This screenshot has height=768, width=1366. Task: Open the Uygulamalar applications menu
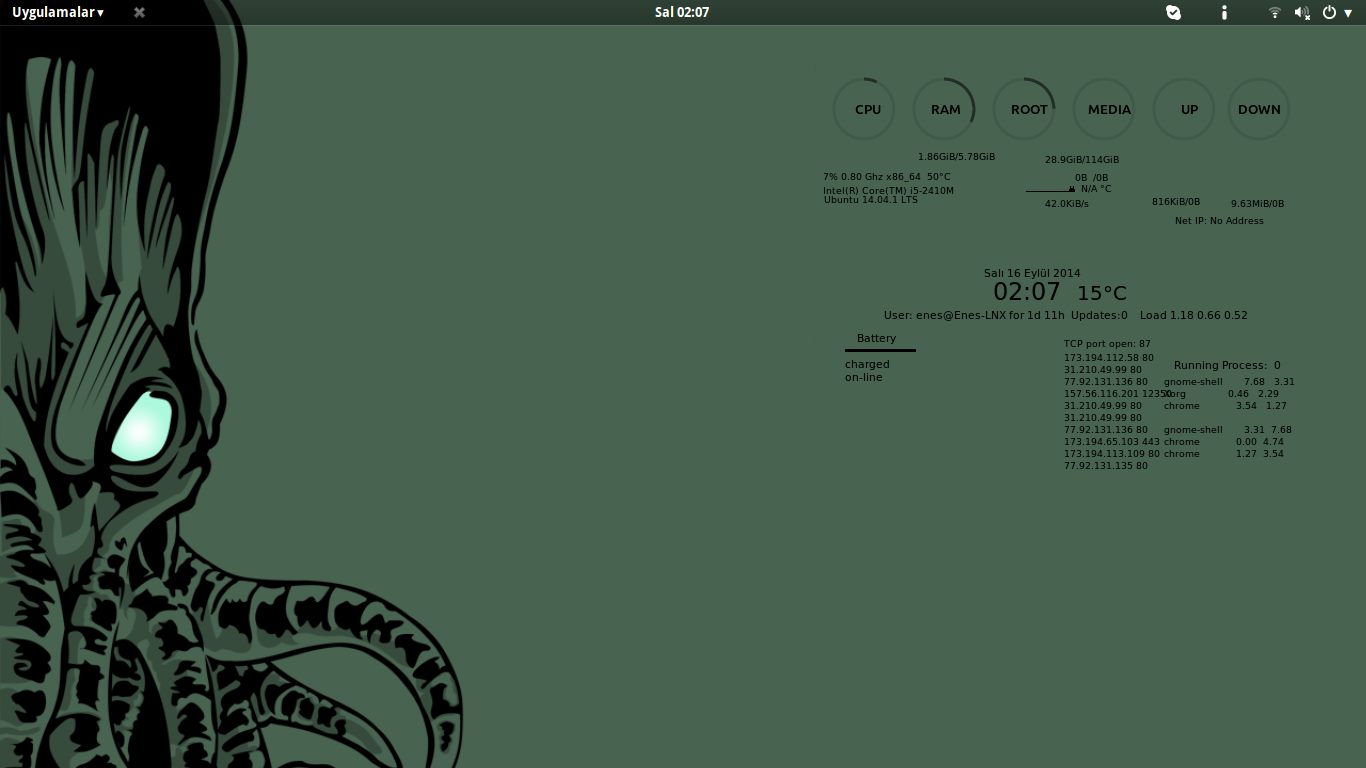coord(58,12)
